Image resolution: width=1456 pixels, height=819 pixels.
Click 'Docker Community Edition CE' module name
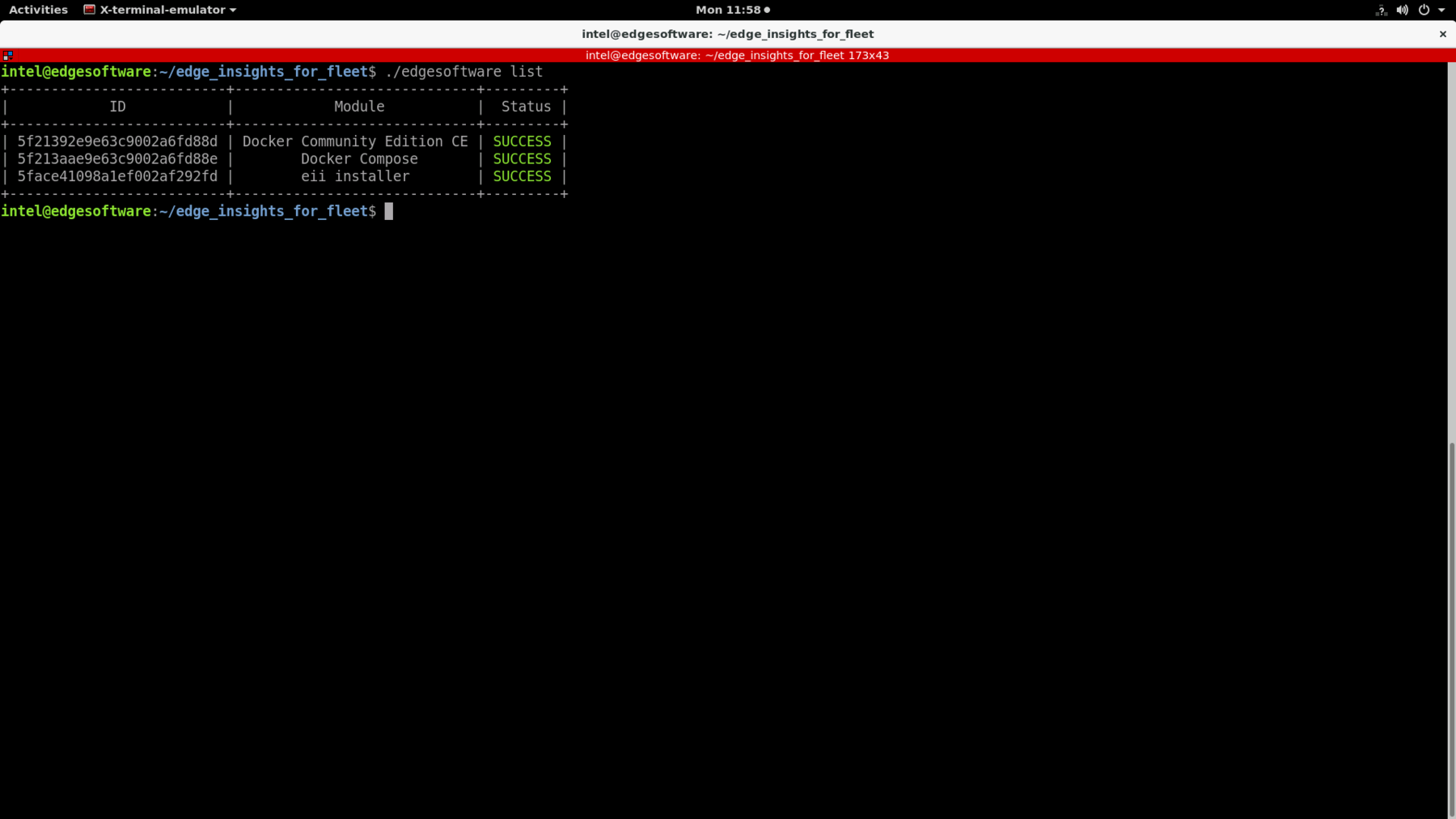point(355,141)
